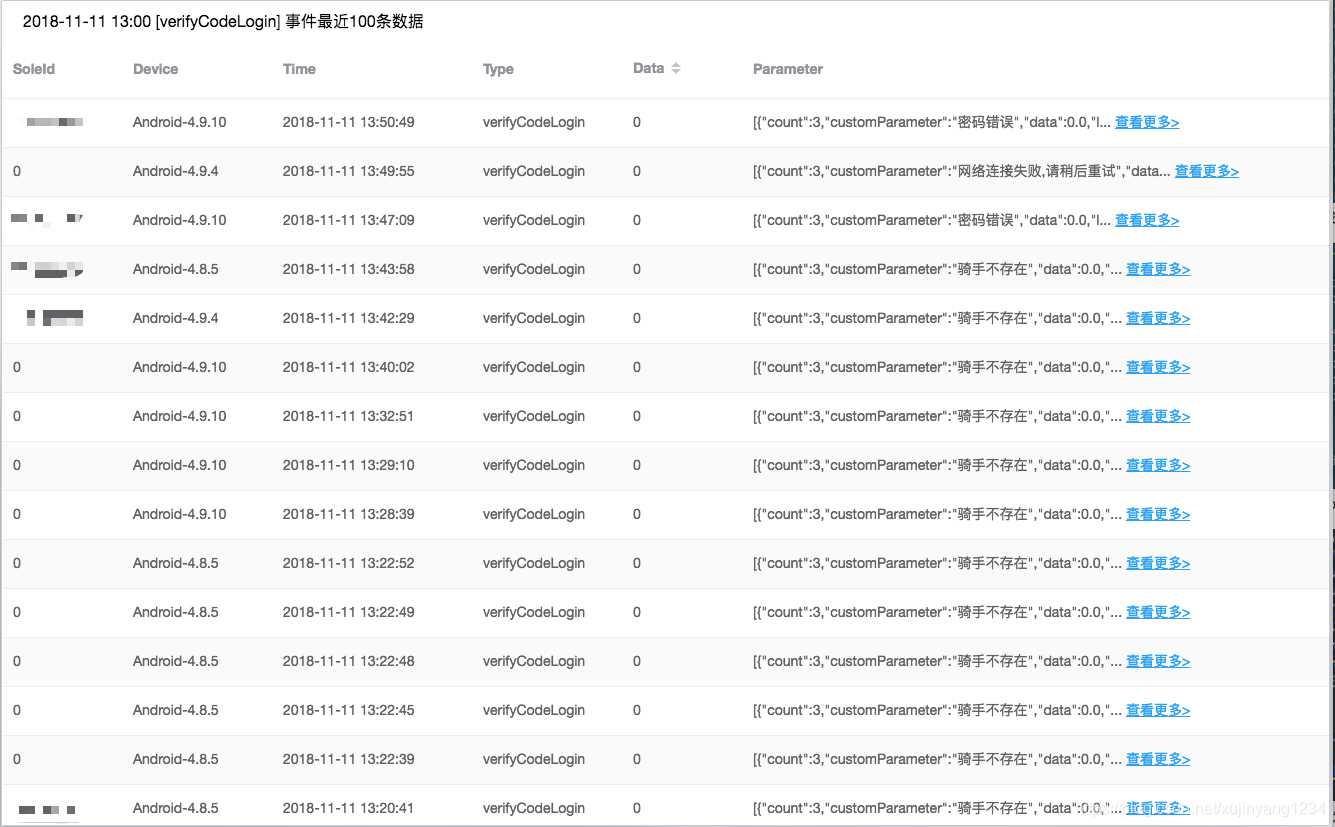Click Data value 0 in 13:50:49 row
This screenshot has width=1335, height=827.
(x=637, y=122)
